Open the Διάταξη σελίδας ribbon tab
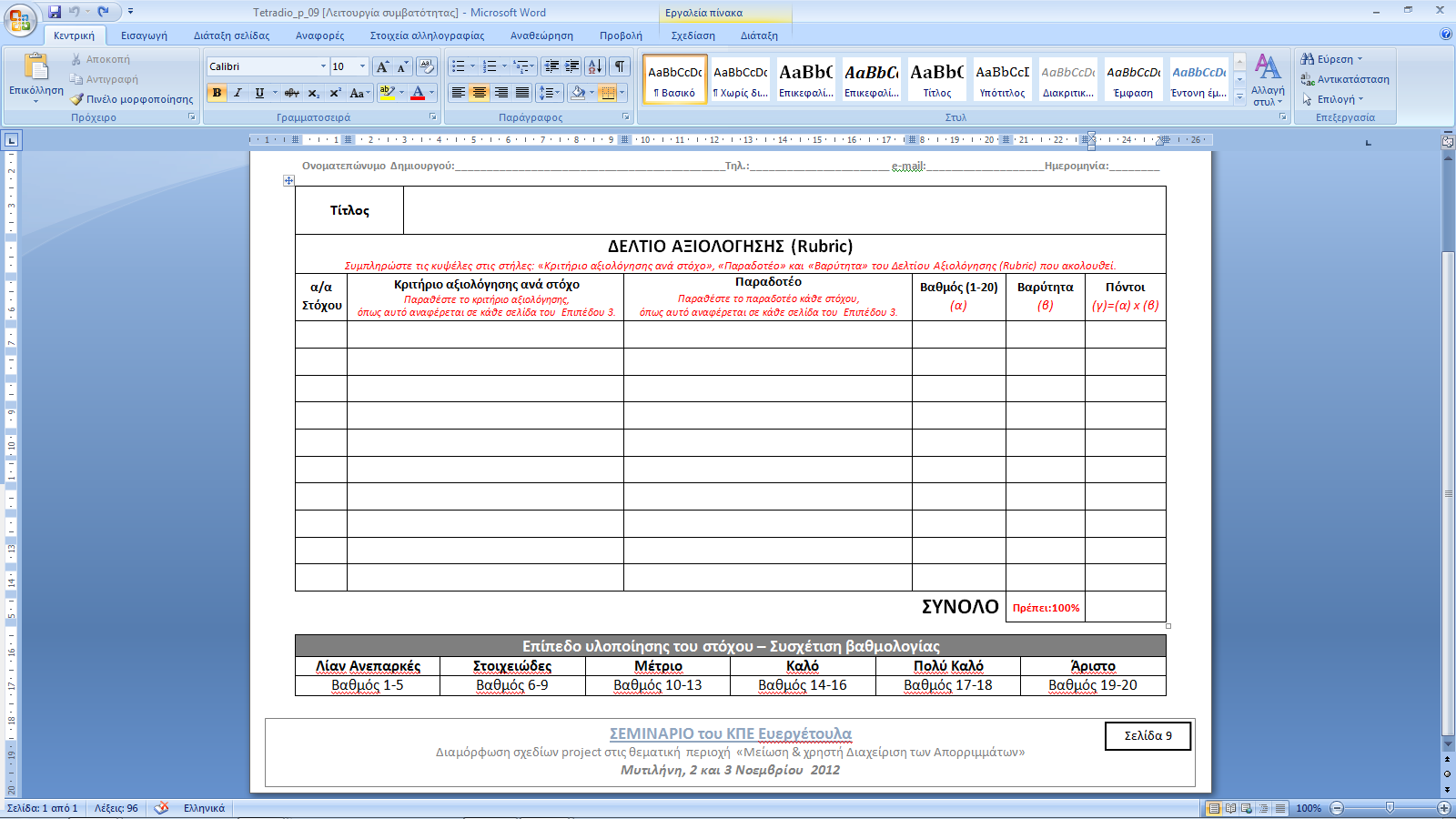The width and height of the screenshot is (1456, 819). click(232, 35)
